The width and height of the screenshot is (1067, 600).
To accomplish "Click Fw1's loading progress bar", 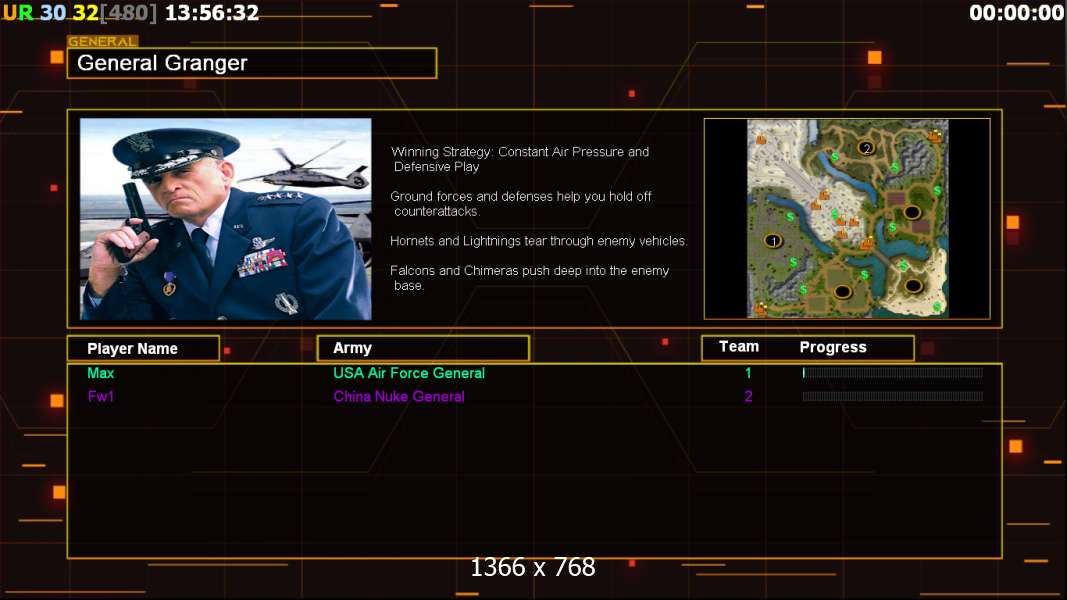I will [x=892, y=396].
